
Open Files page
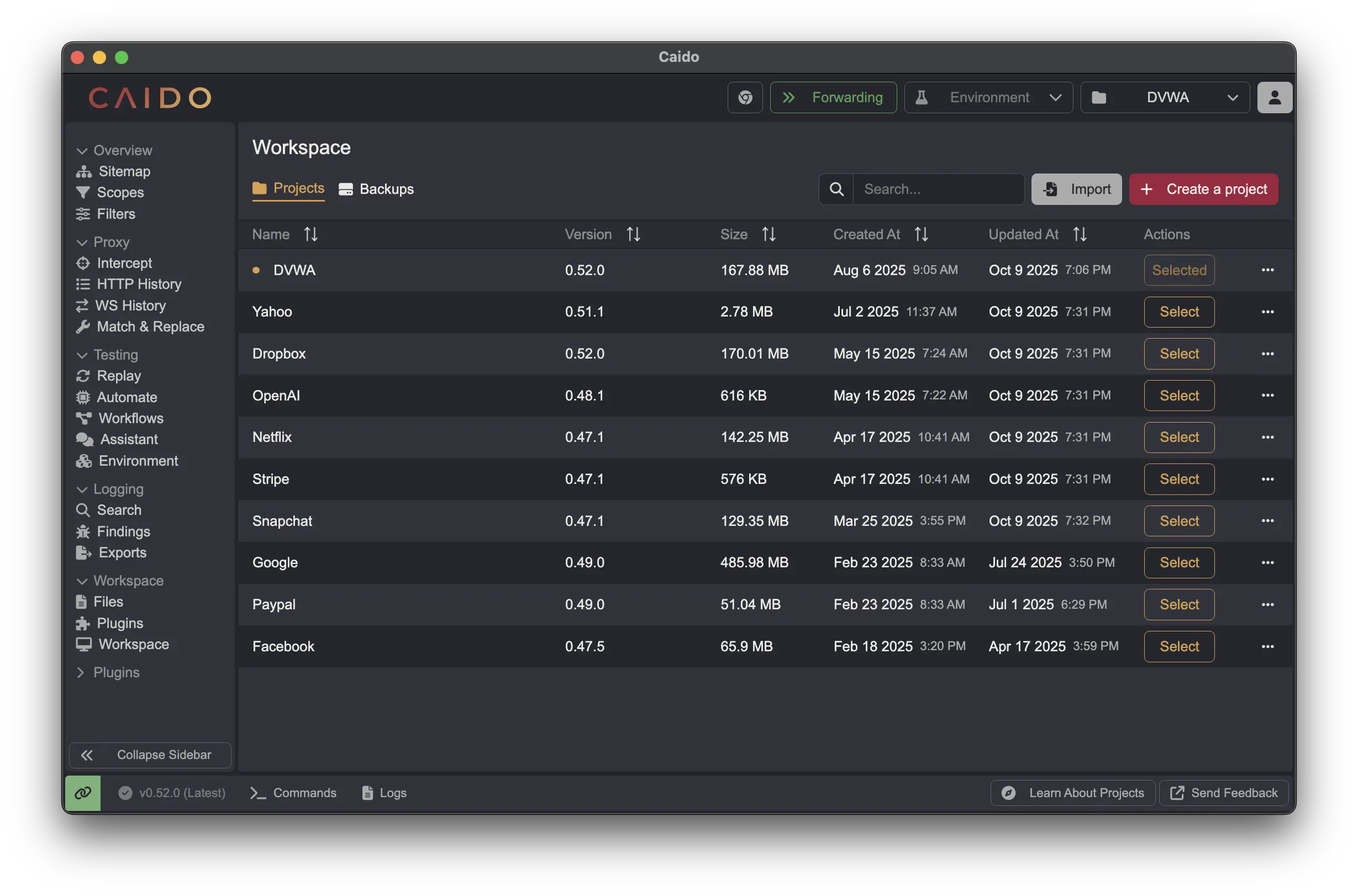point(99,602)
